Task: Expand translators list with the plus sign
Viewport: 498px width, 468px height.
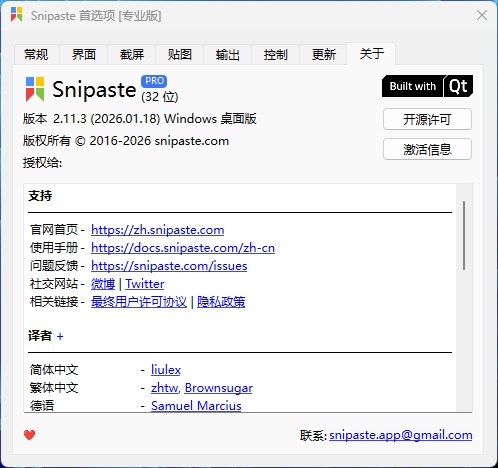Action: point(60,336)
